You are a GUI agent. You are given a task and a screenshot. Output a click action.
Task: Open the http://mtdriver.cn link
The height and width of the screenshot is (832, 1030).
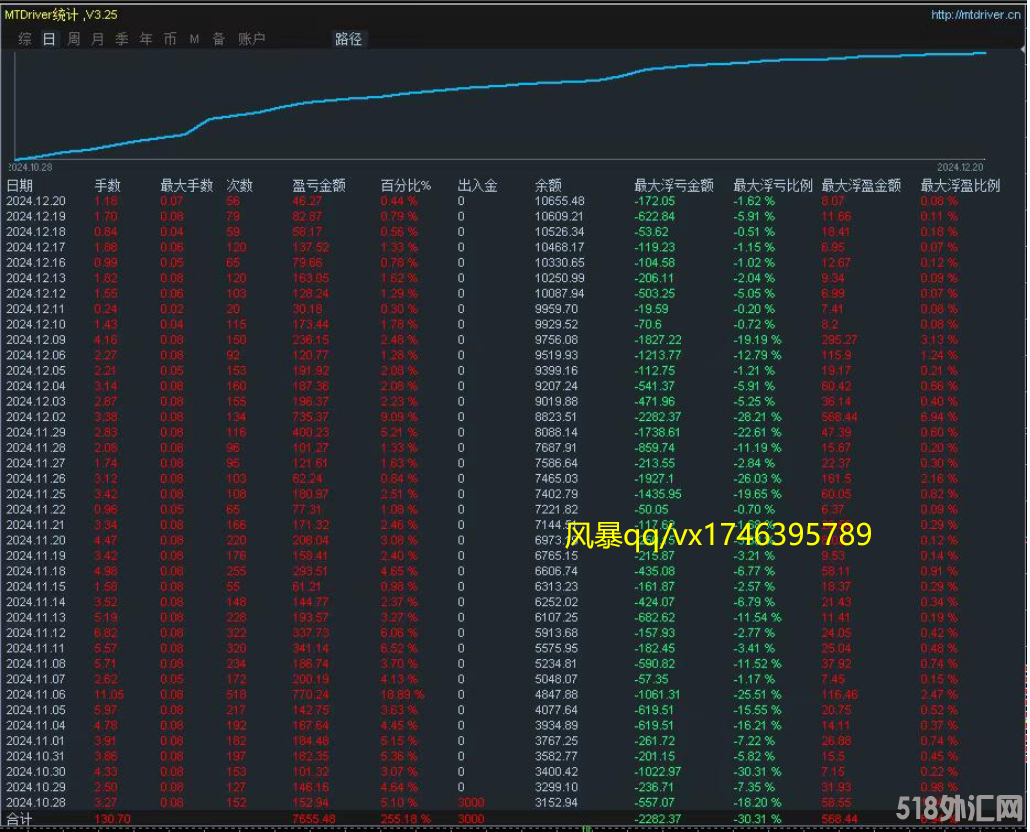point(975,14)
